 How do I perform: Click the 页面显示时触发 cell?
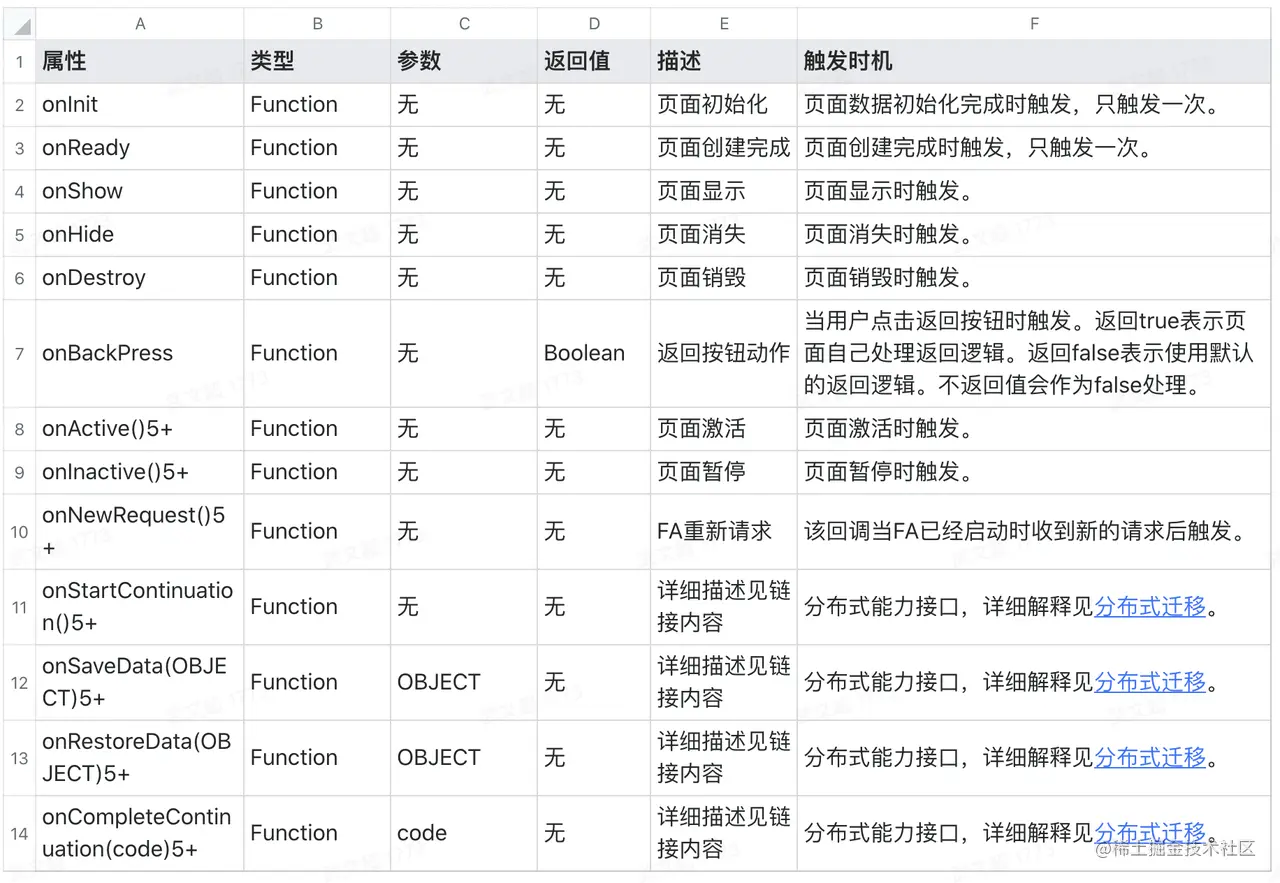[x=1035, y=191]
